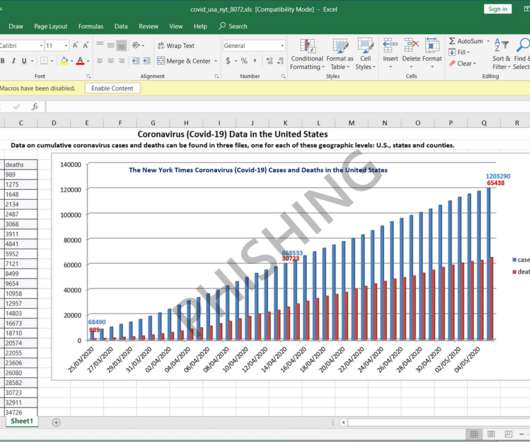The width and height of the screenshot is (530, 442).
Task: Open Sort & Filter menu
Action: (501, 54)
